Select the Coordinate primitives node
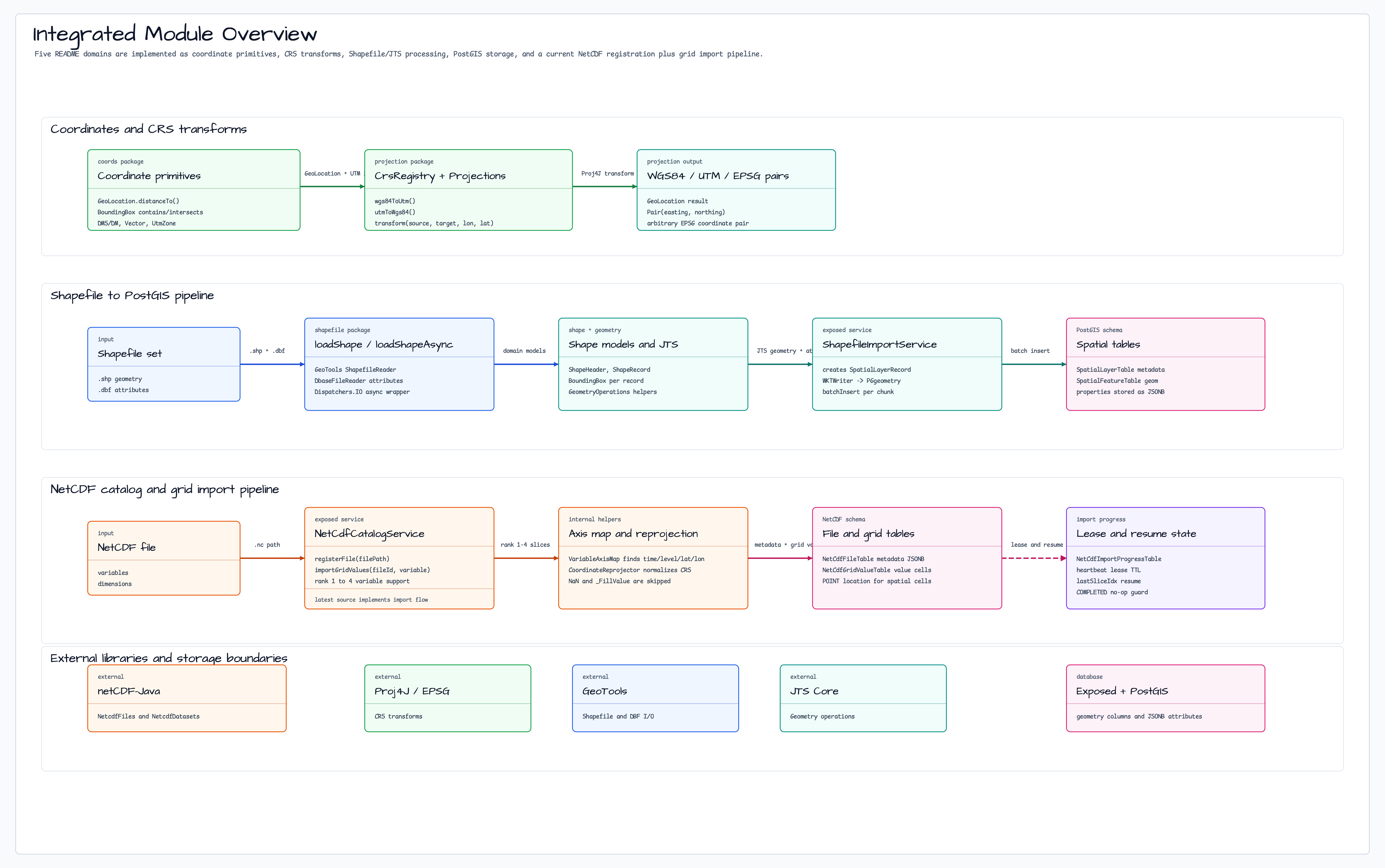The image size is (1385, 868). click(x=193, y=190)
